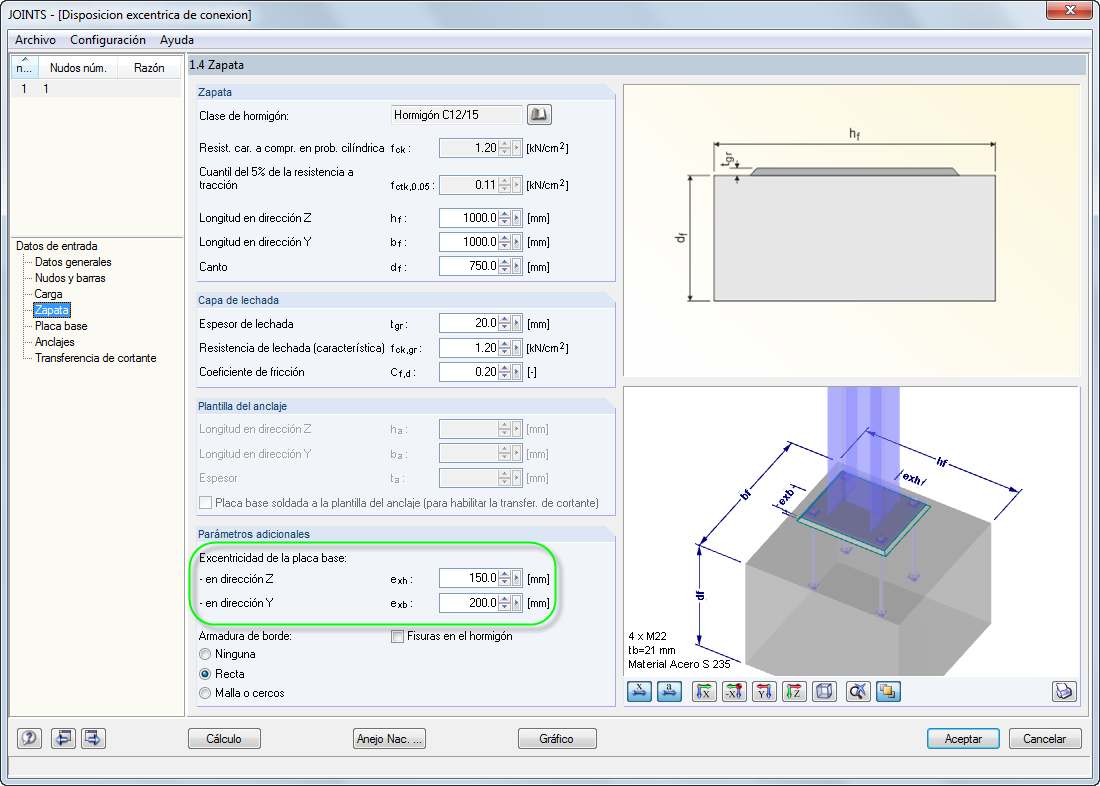This screenshot has width=1100, height=786.
Task: Decrease df Canto with its down spinner arrow
Action: tap(504, 271)
